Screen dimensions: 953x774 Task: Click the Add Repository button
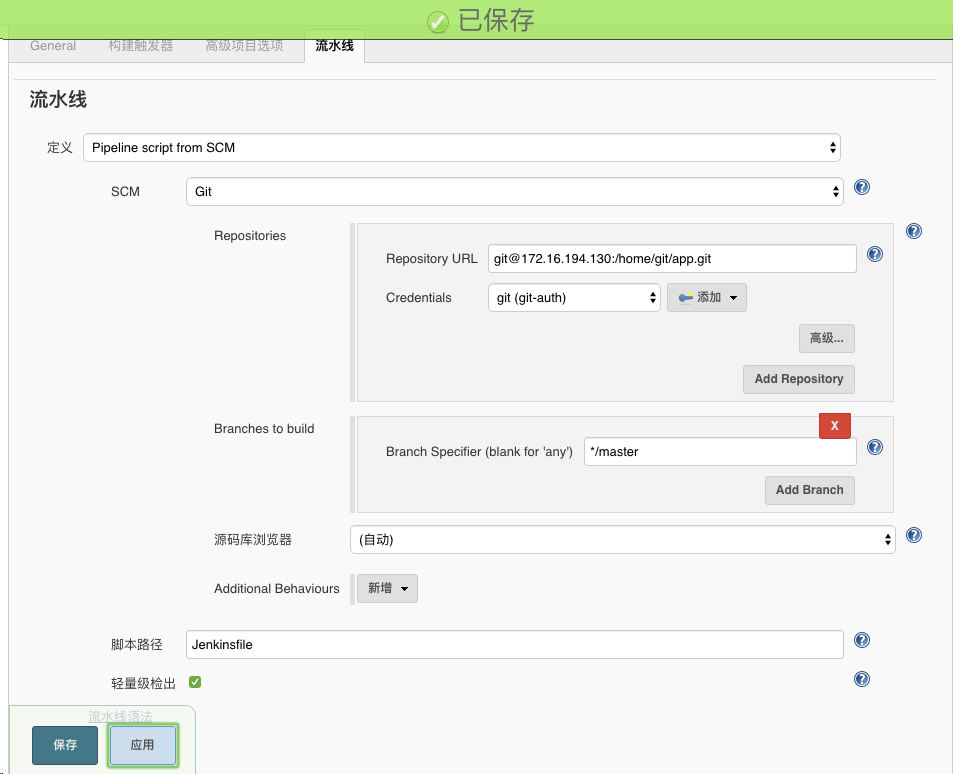(798, 379)
